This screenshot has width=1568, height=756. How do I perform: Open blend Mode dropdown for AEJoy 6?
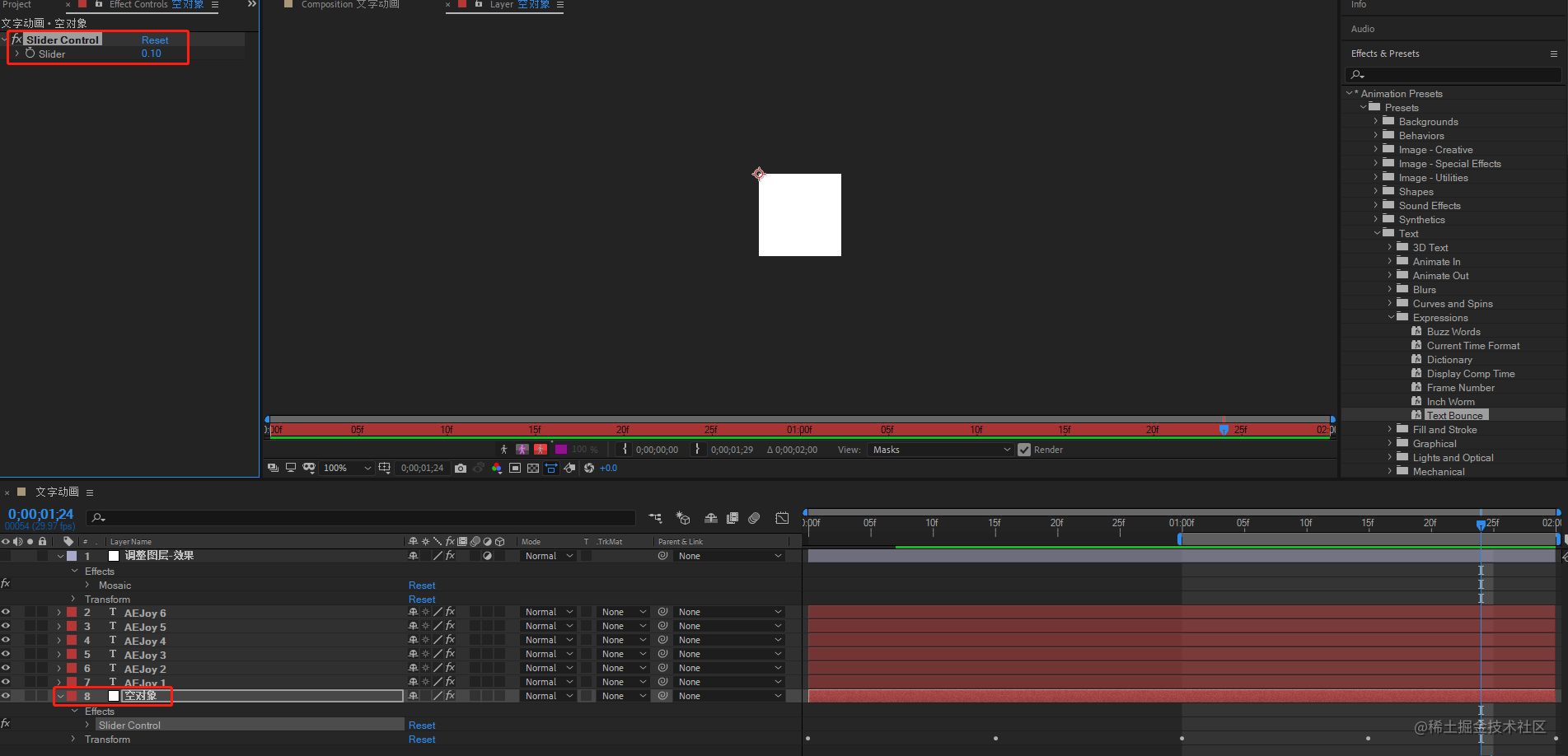(x=548, y=612)
